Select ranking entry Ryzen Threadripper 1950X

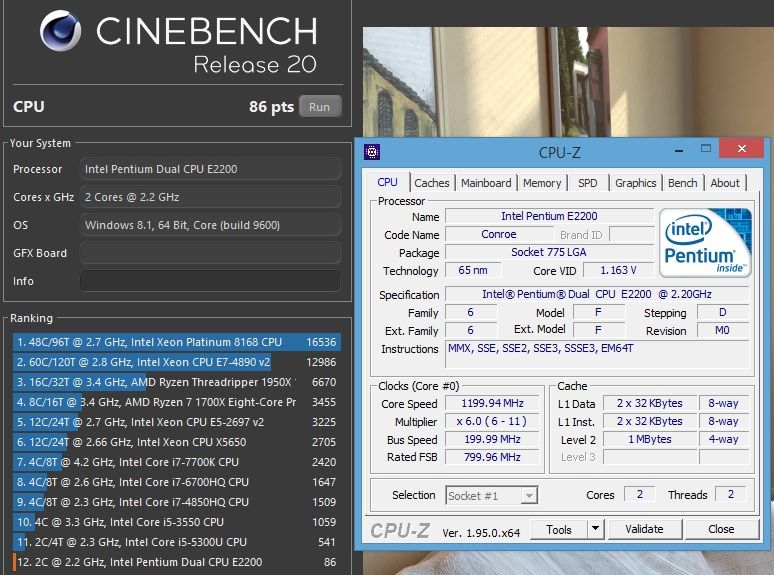point(177,382)
